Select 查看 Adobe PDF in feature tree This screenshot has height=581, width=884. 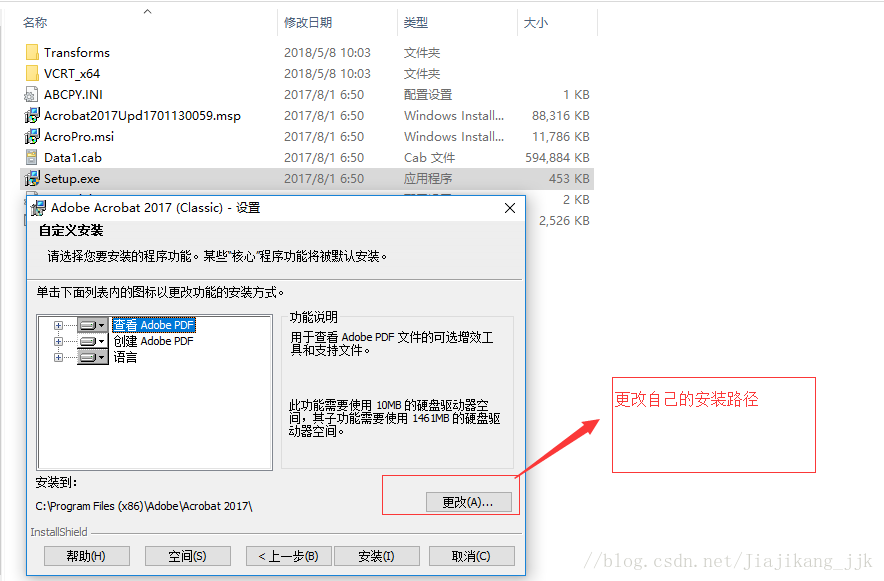pyautogui.click(x=153, y=325)
